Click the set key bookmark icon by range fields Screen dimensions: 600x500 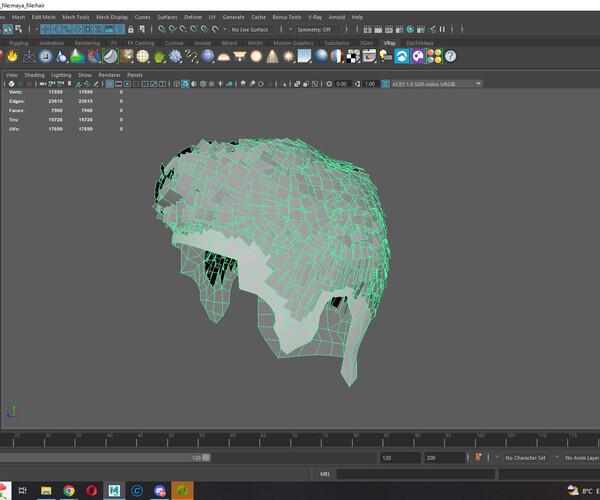478,457
